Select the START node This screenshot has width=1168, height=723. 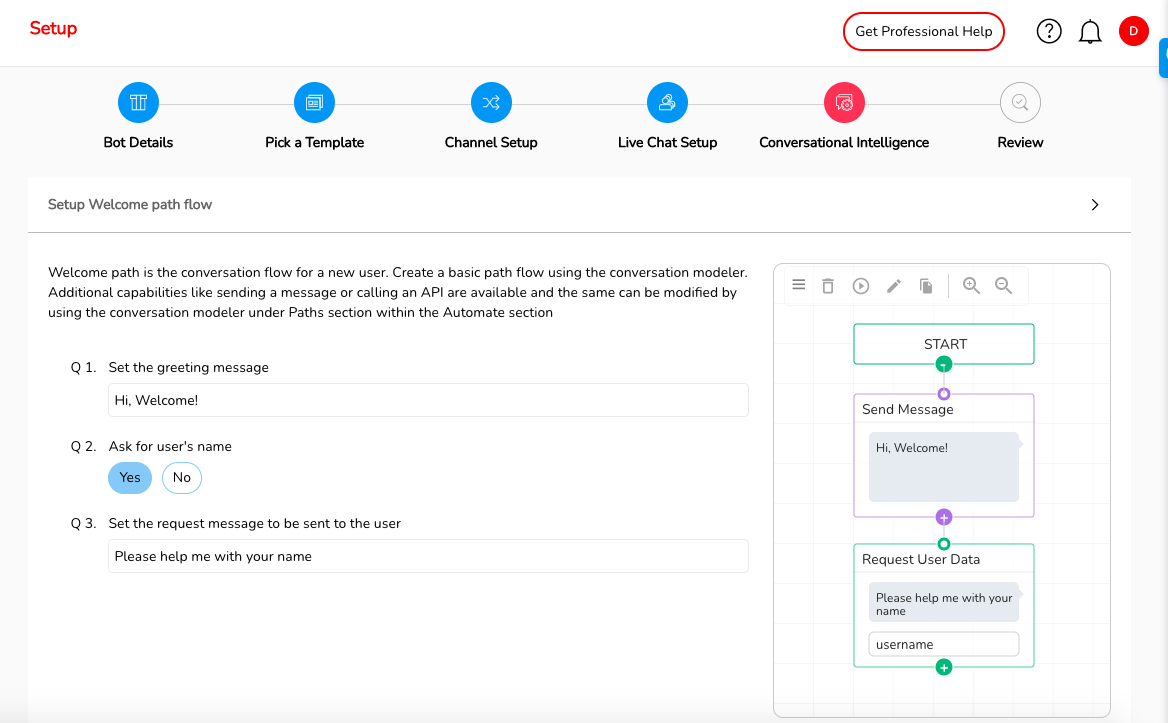pos(944,344)
